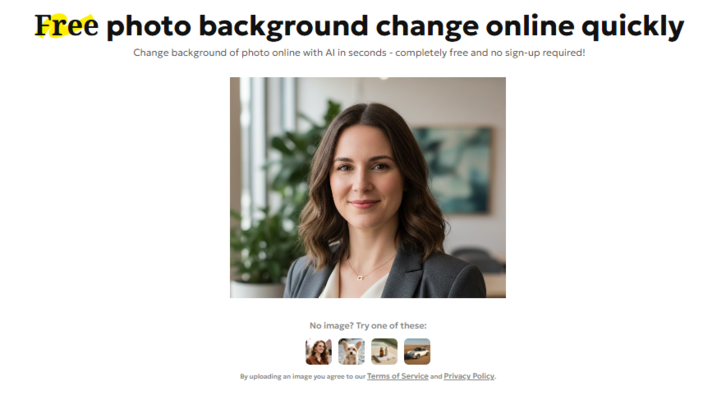
Task: Click the "No image? Try one of these:" label
Action: (x=368, y=325)
